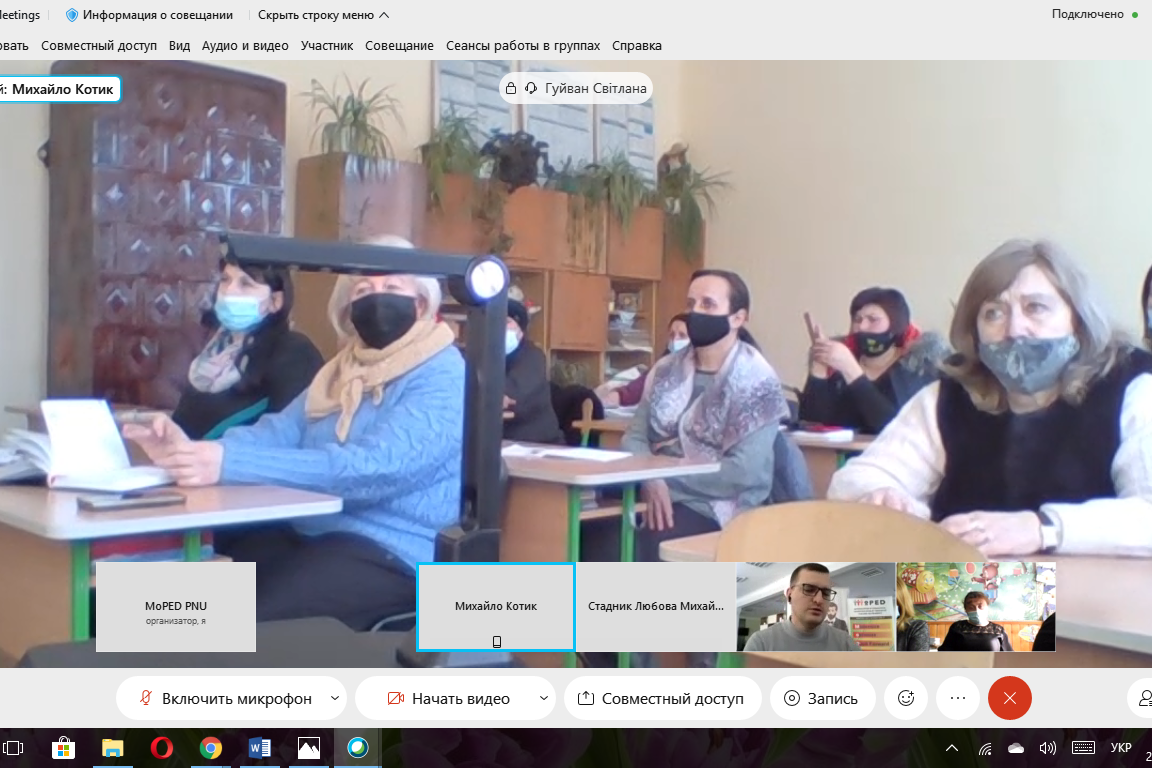Click the red leave meeting button
The width and height of the screenshot is (1152, 768).
1009,698
